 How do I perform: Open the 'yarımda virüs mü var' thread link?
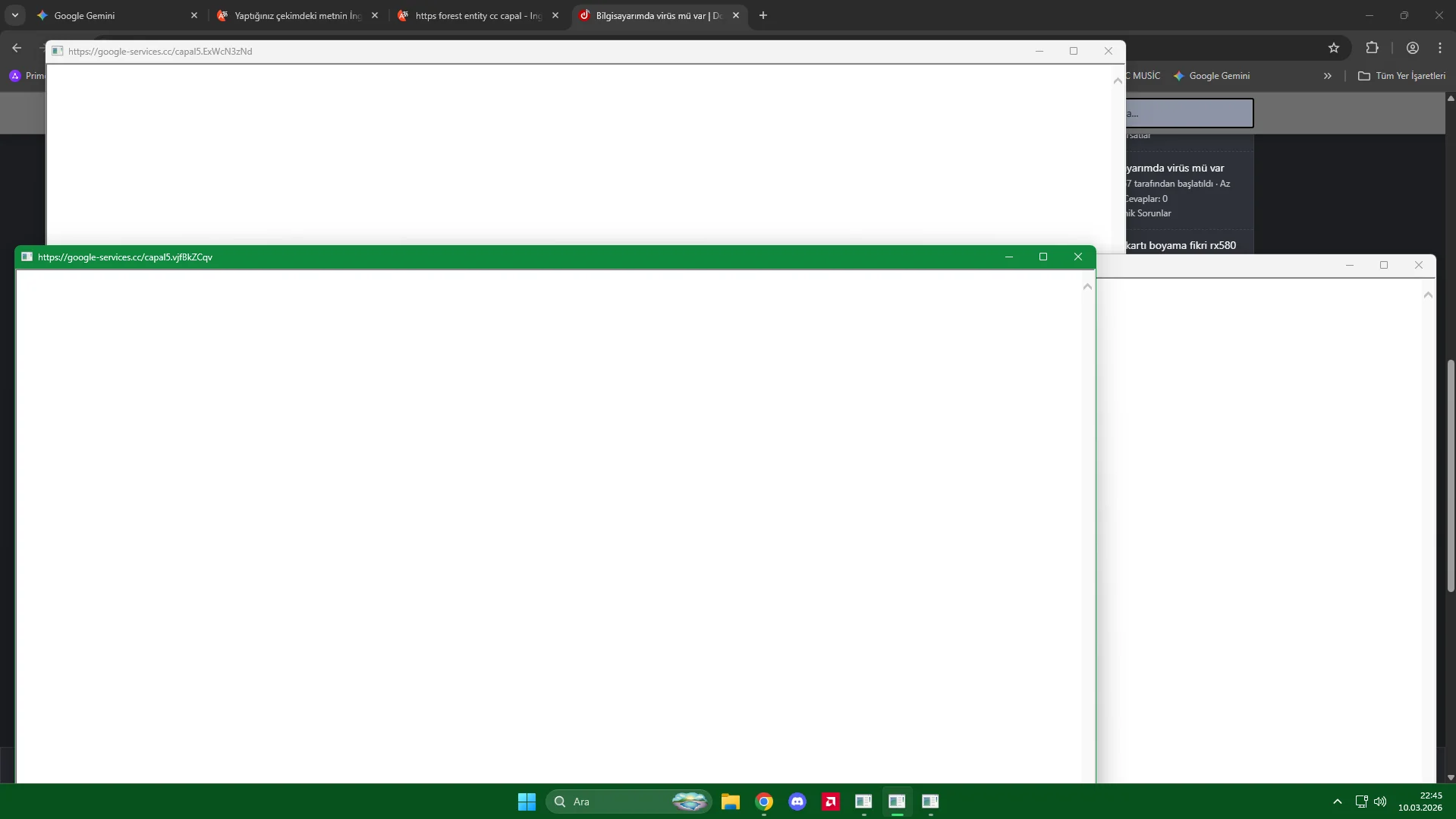pyautogui.click(x=1175, y=169)
